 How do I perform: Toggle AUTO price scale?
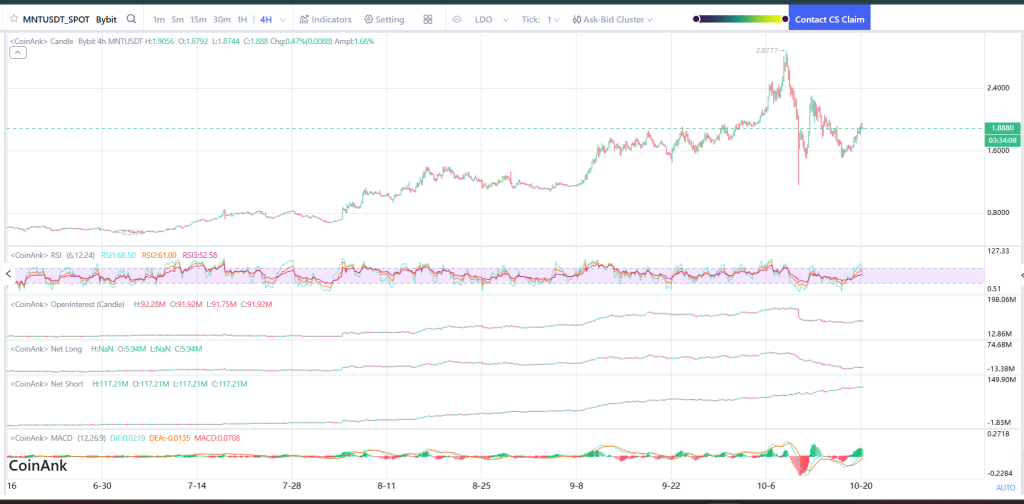1005,487
